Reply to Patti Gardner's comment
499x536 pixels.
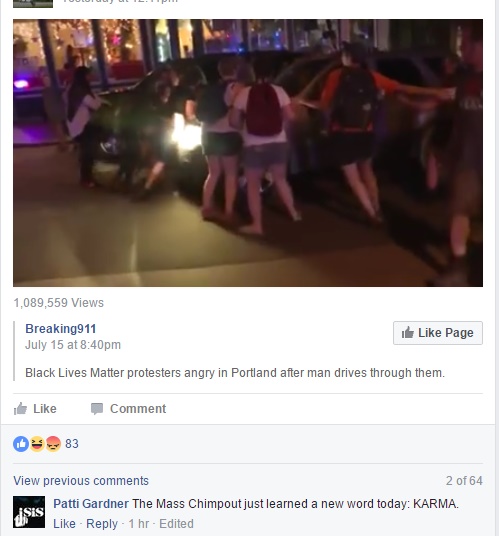102,524
